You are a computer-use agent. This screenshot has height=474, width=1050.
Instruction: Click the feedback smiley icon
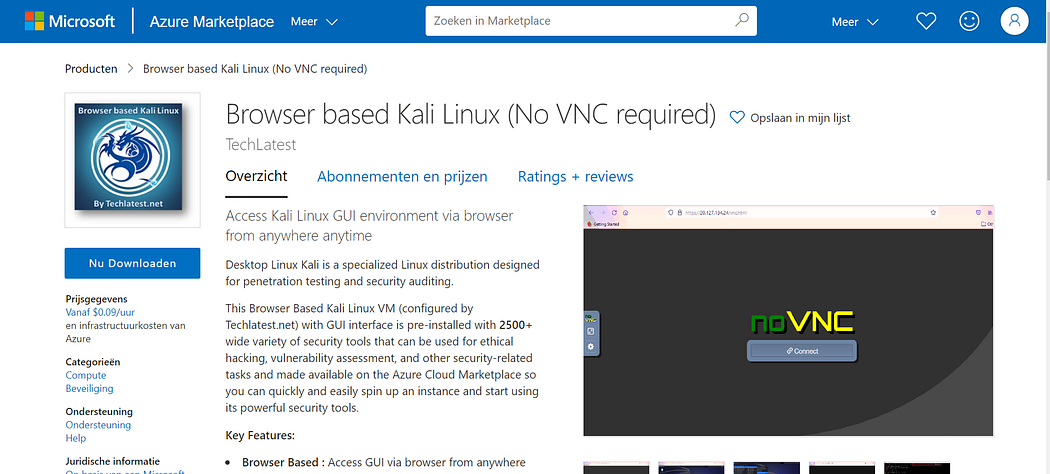tap(969, 21)
